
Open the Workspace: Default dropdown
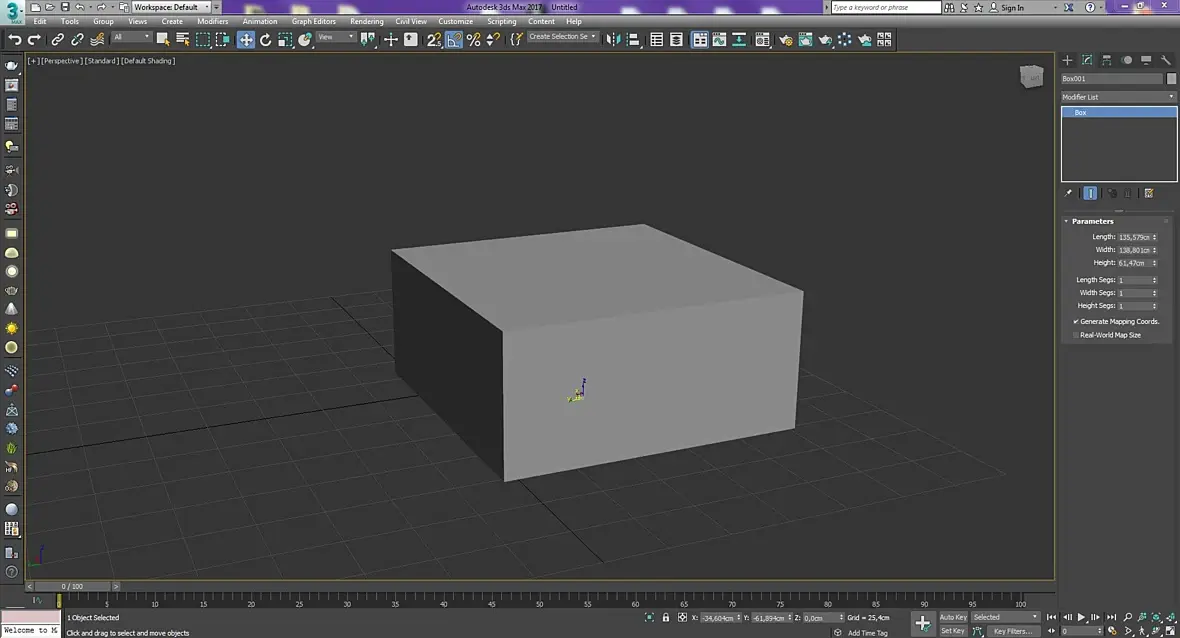point(172,7)
